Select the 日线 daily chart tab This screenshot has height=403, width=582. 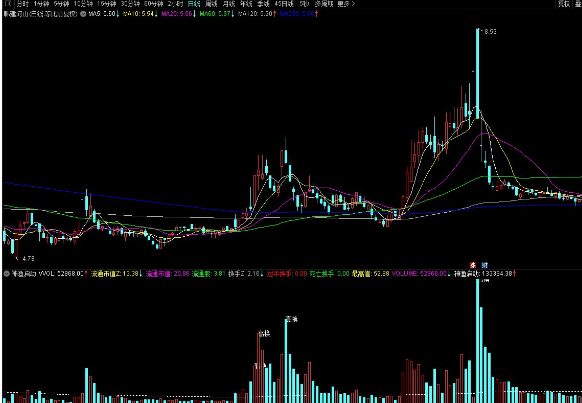tap(194, 4)
